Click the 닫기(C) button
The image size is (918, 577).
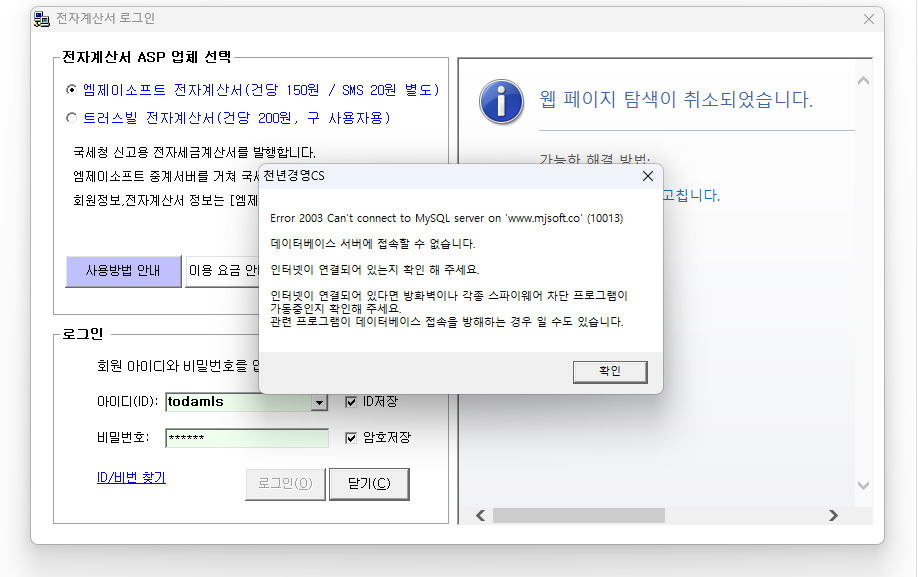click(369, 484)
